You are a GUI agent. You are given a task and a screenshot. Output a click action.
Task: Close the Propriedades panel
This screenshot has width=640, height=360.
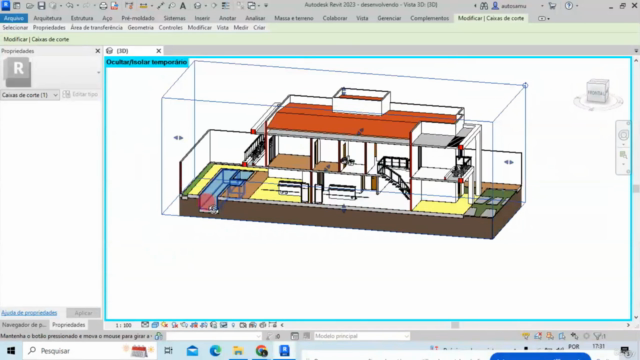[98, 51]
